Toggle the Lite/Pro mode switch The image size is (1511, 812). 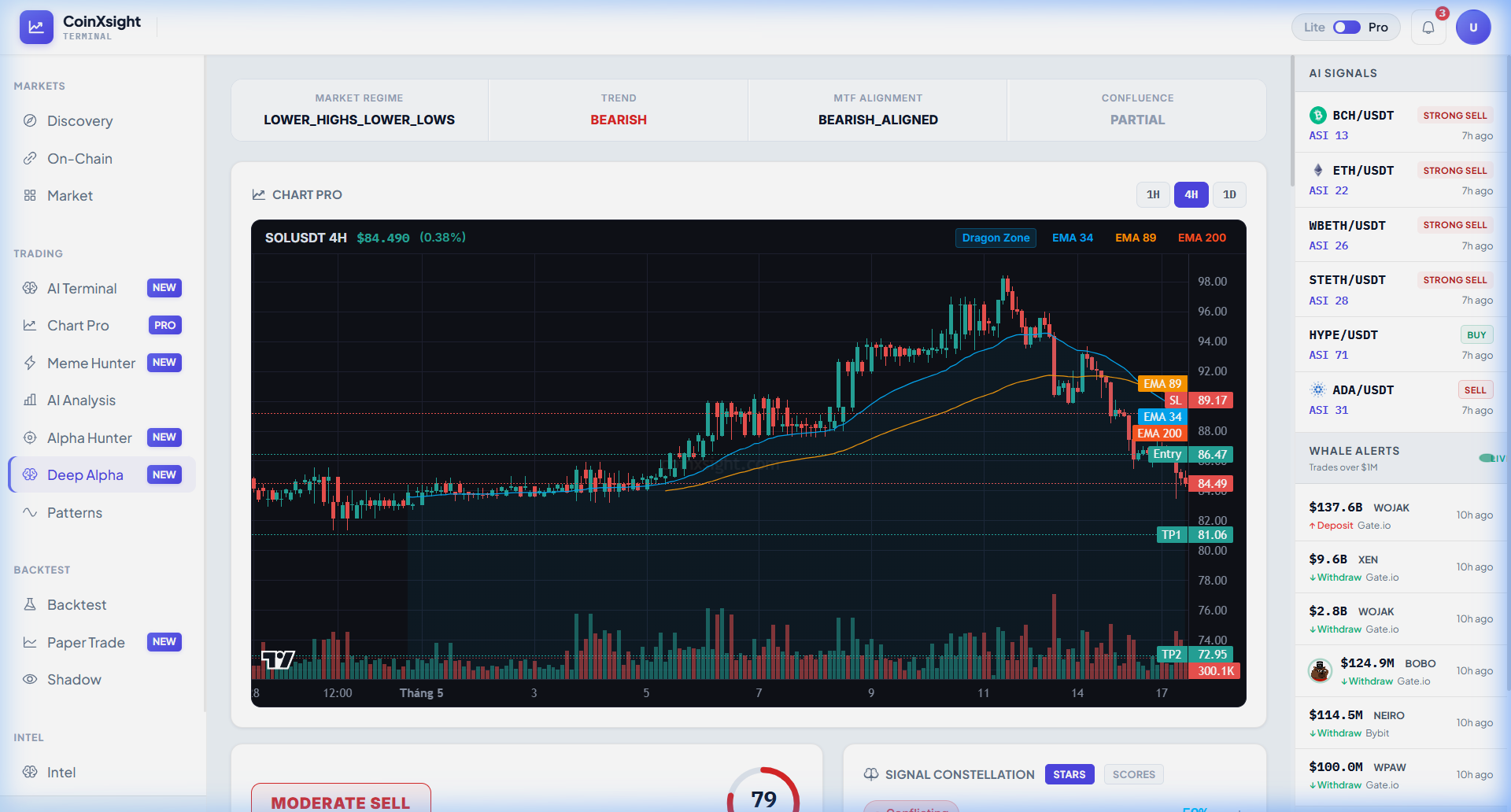(x=1347, y=28)
